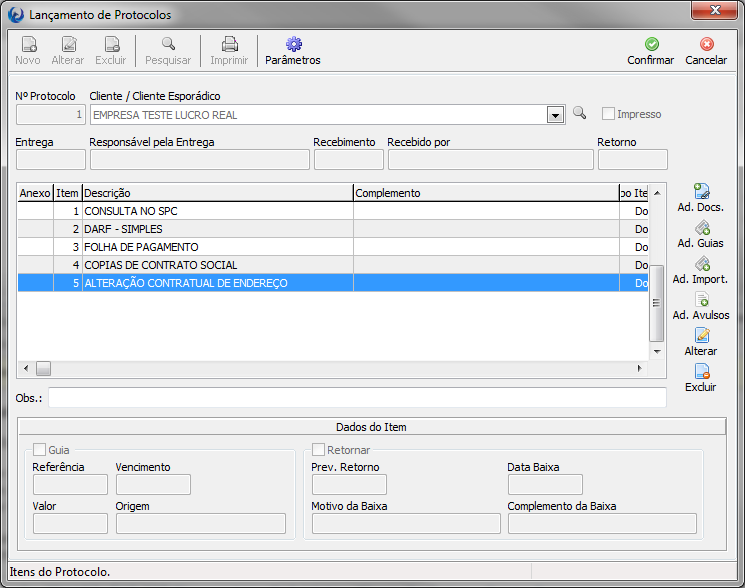
Task: Click the Recebido por field
Action: coord(491,160)
